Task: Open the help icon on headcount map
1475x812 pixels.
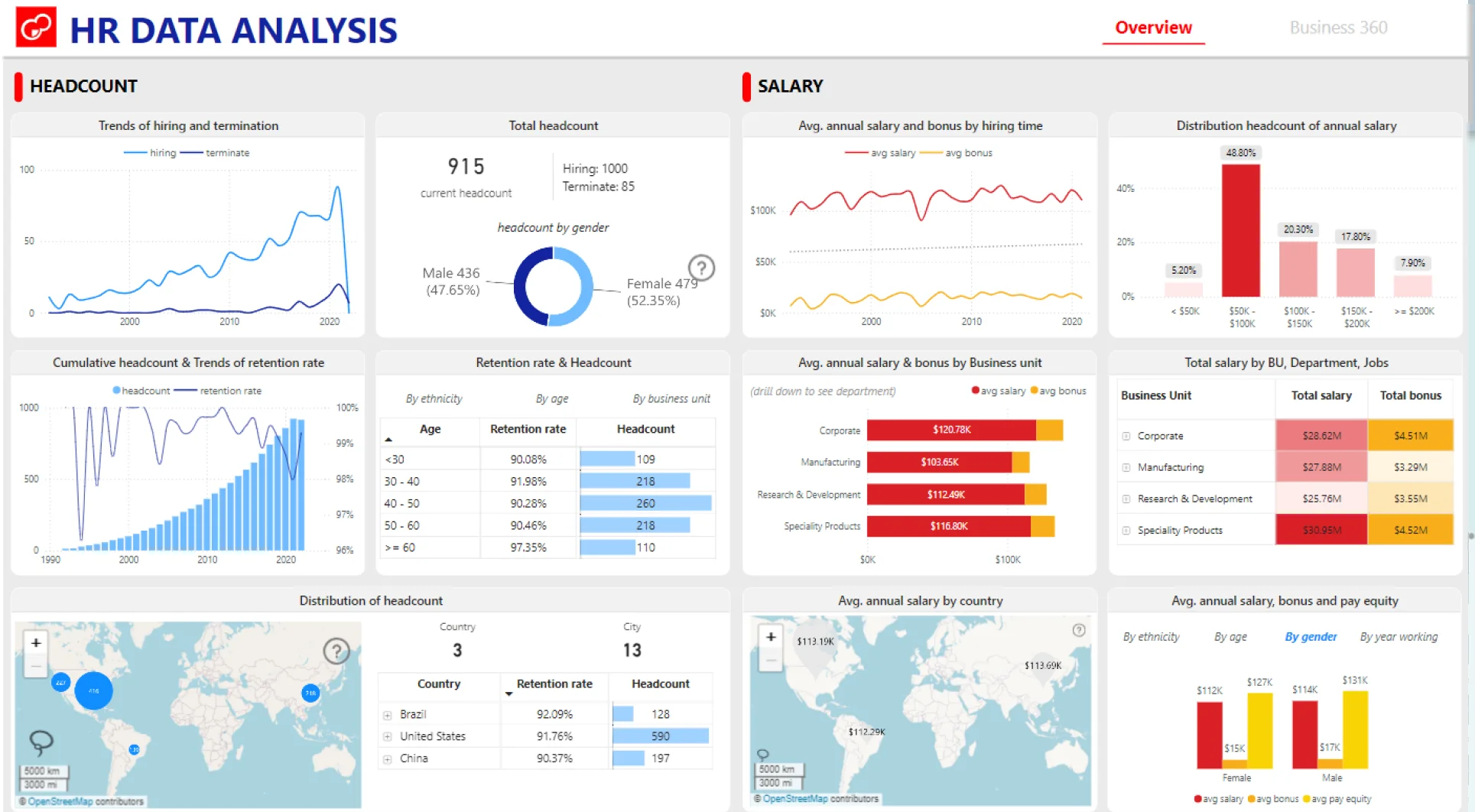Action: pos(336,651)
